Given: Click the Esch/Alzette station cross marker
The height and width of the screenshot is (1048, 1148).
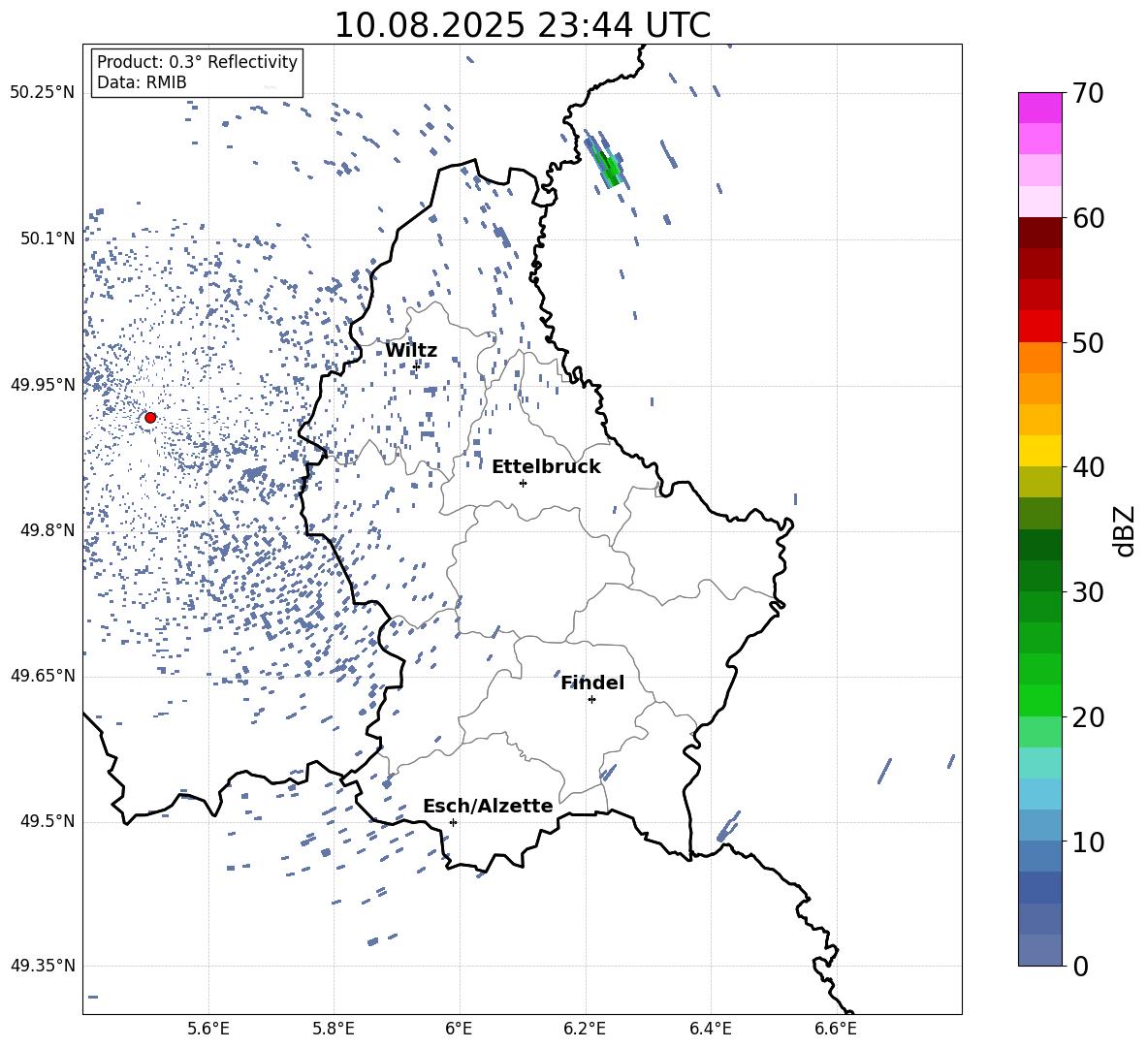Looking at the screenshot, I should pos(453,822).
